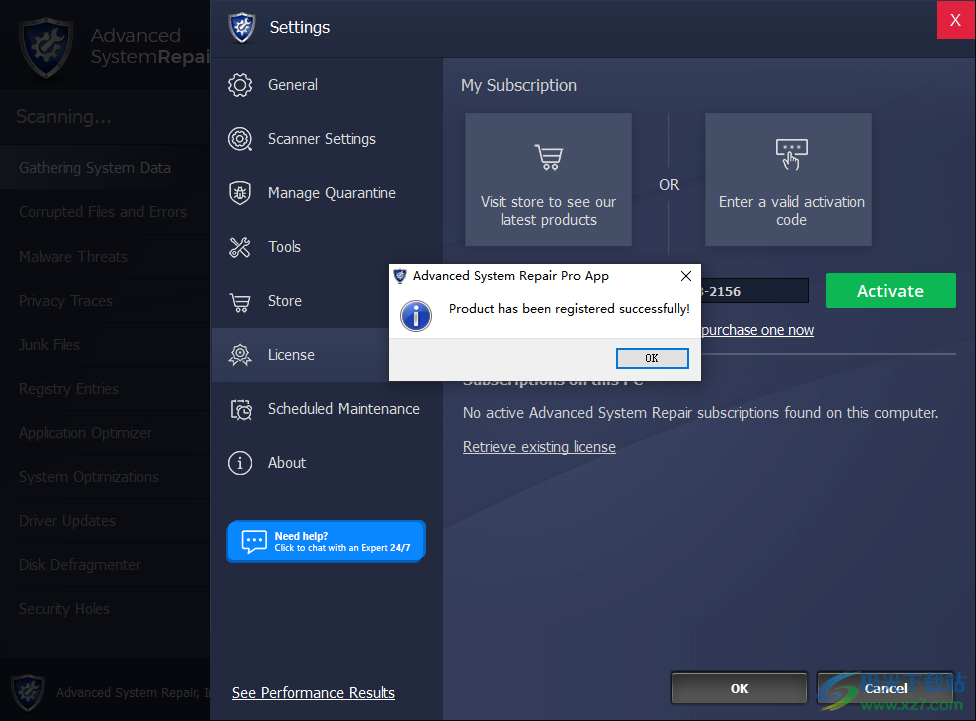This screenshot has height=721, width=976.
Task: Open the See Performance Results link
Action: pos(313,693)
